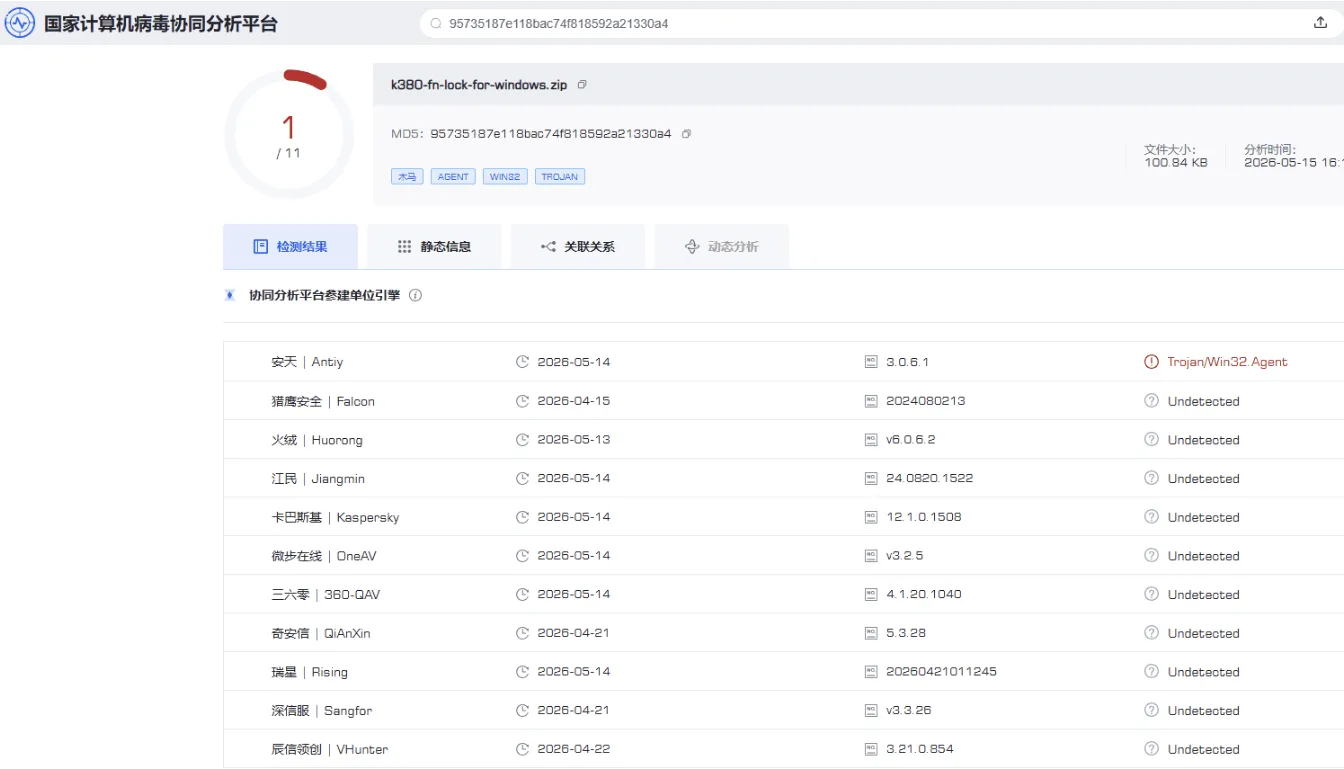Click the Undetected question icon for OneAV
The image size is (1344, 769).
(x=1152, y=556)
